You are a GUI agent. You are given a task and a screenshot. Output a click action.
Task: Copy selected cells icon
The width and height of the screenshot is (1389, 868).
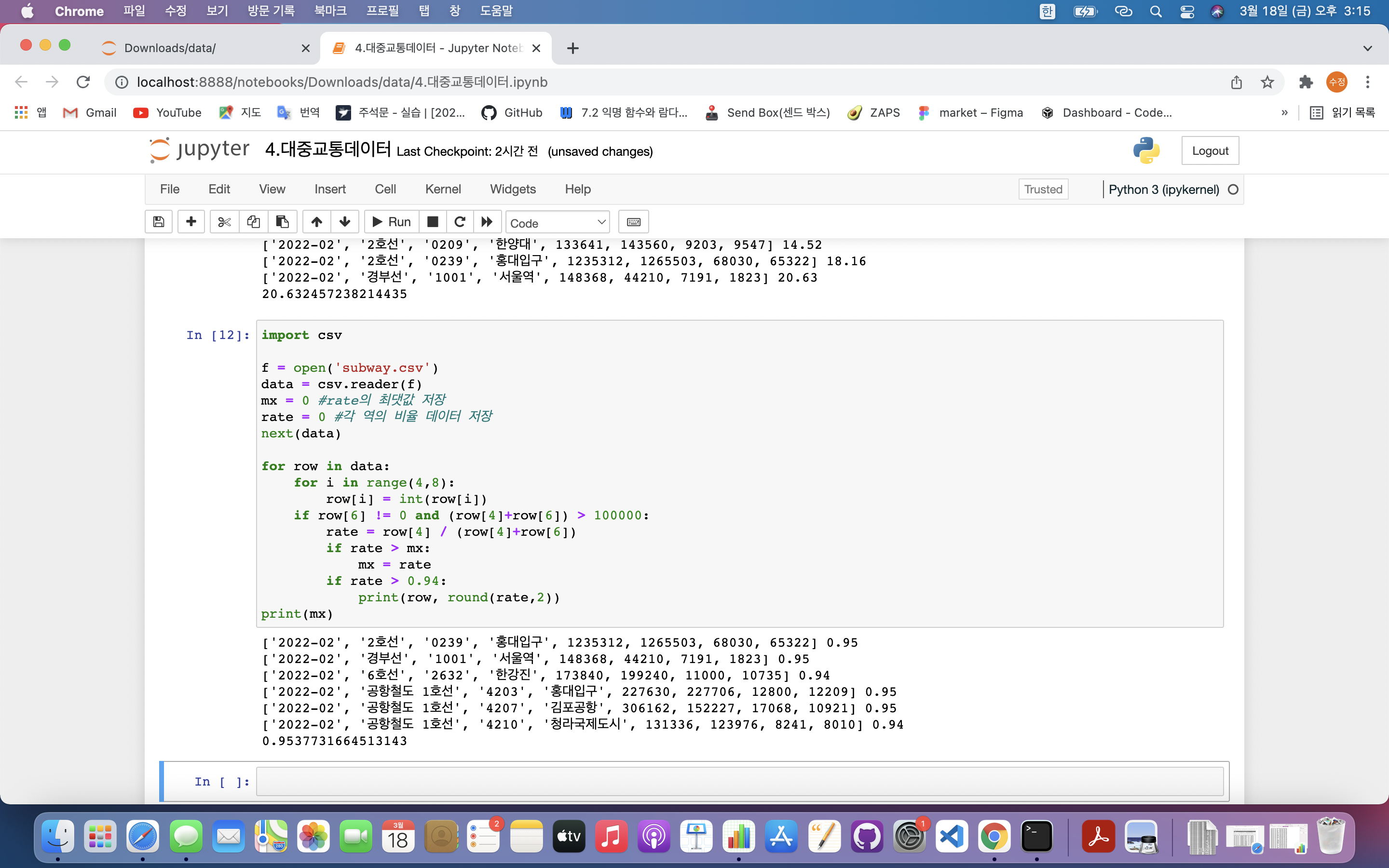(x=253, y=222)
